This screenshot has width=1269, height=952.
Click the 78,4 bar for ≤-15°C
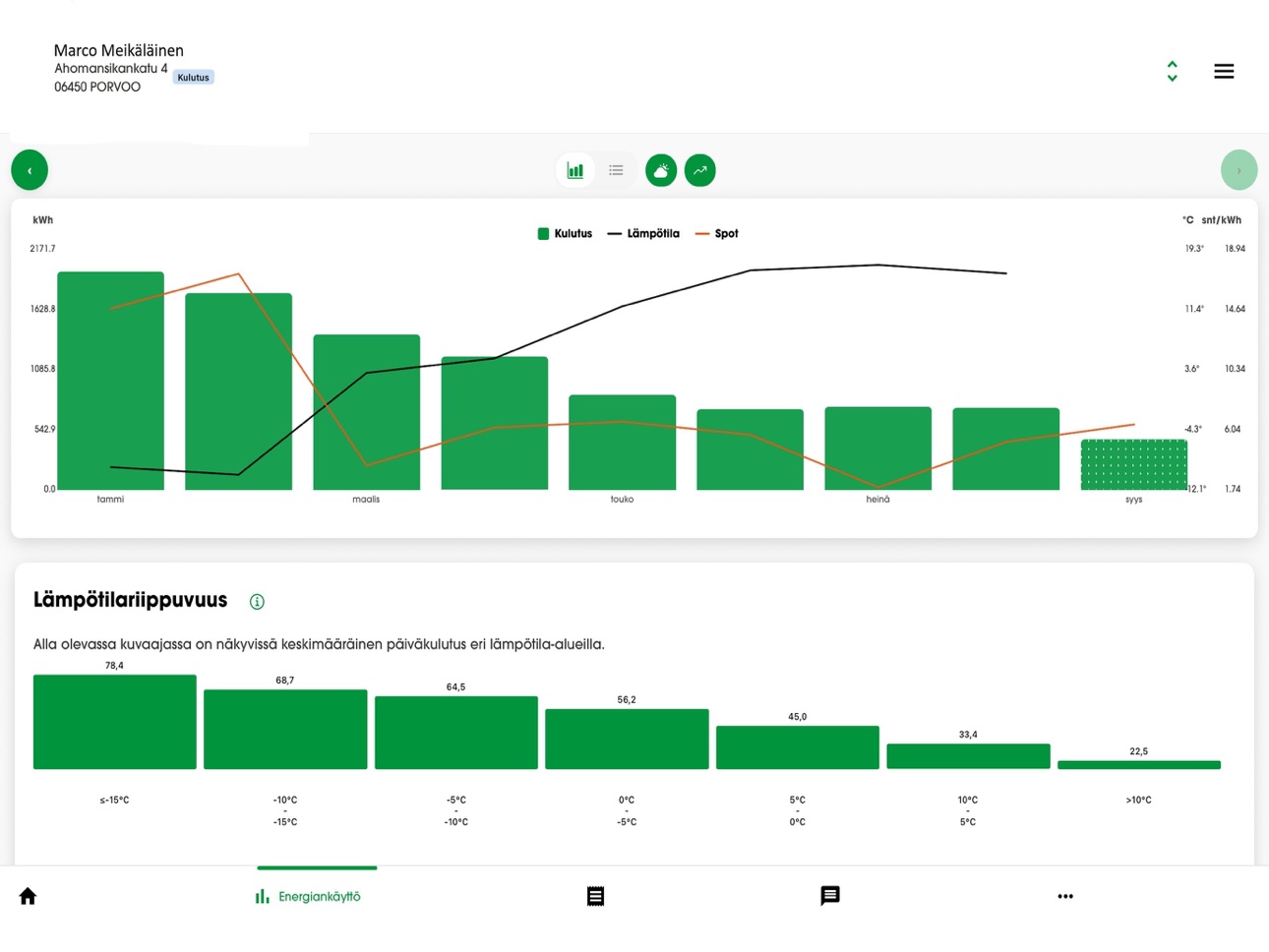pos(115,722)
